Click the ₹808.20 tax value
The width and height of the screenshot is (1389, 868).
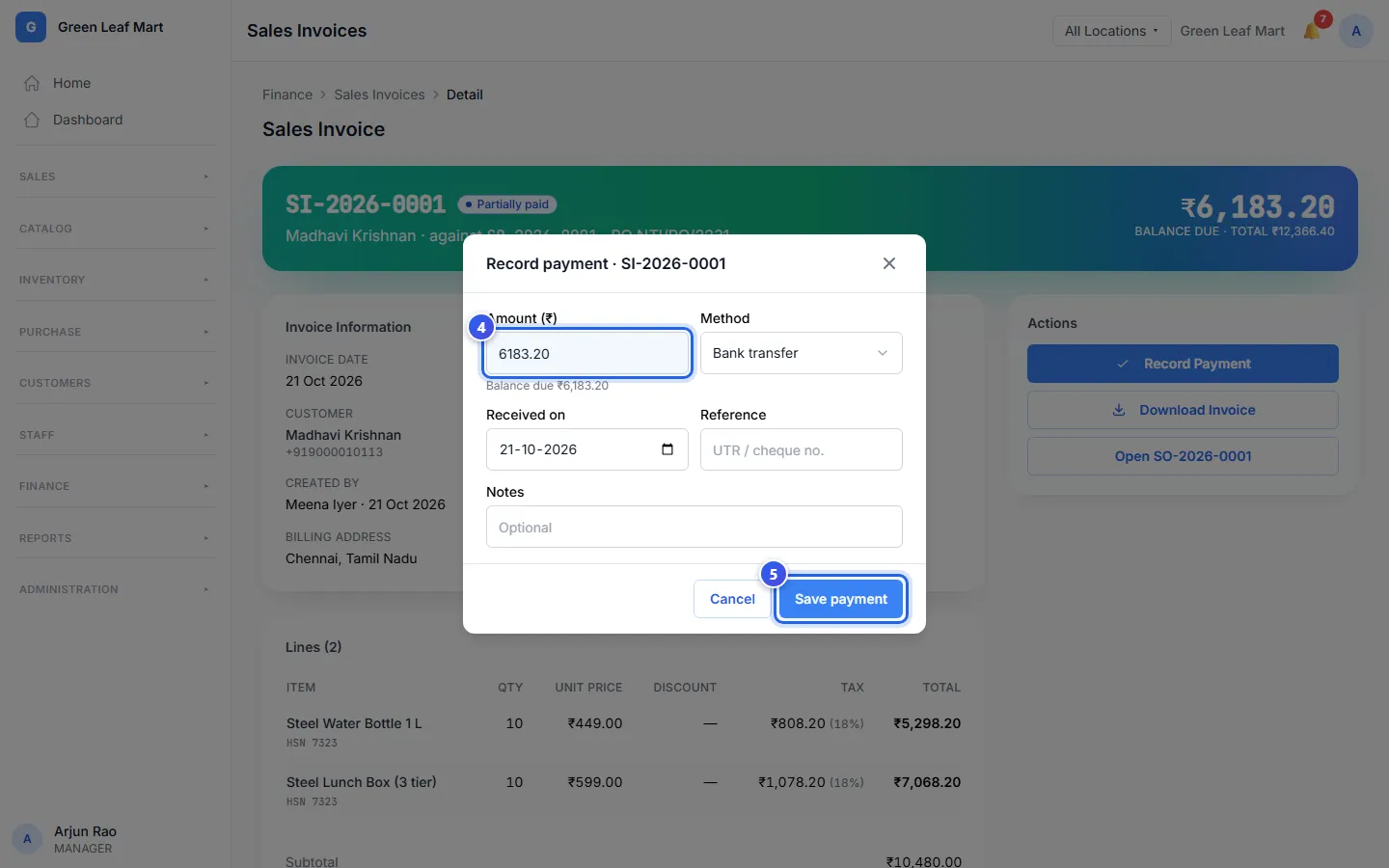pos(798,723)
